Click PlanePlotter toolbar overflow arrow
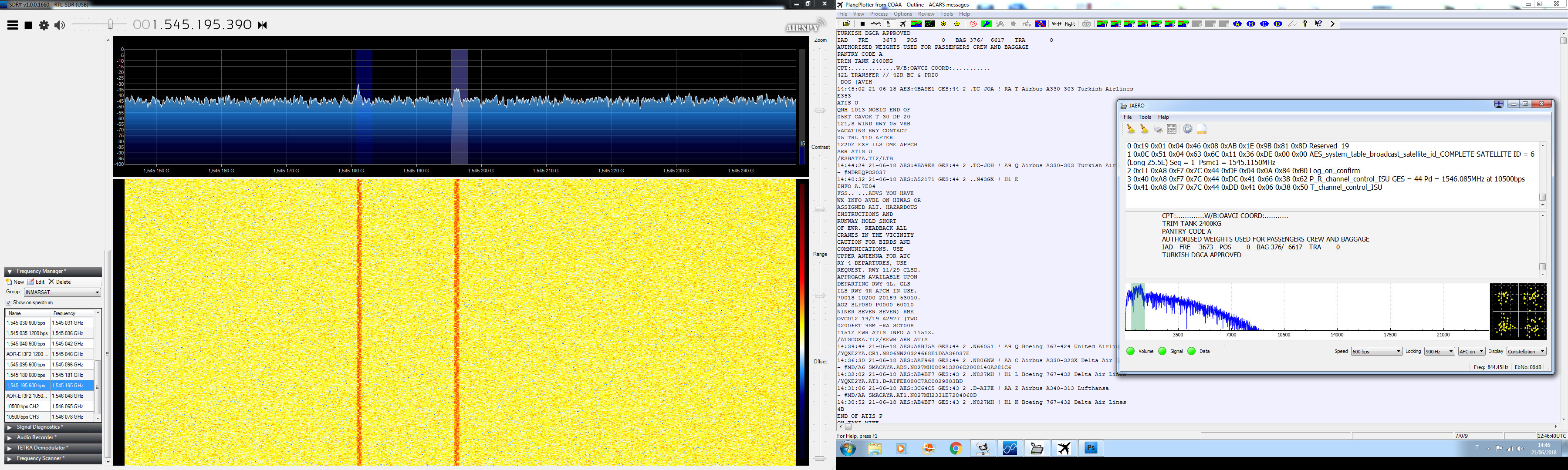Screen dimensions: 1568x470 1332,24
